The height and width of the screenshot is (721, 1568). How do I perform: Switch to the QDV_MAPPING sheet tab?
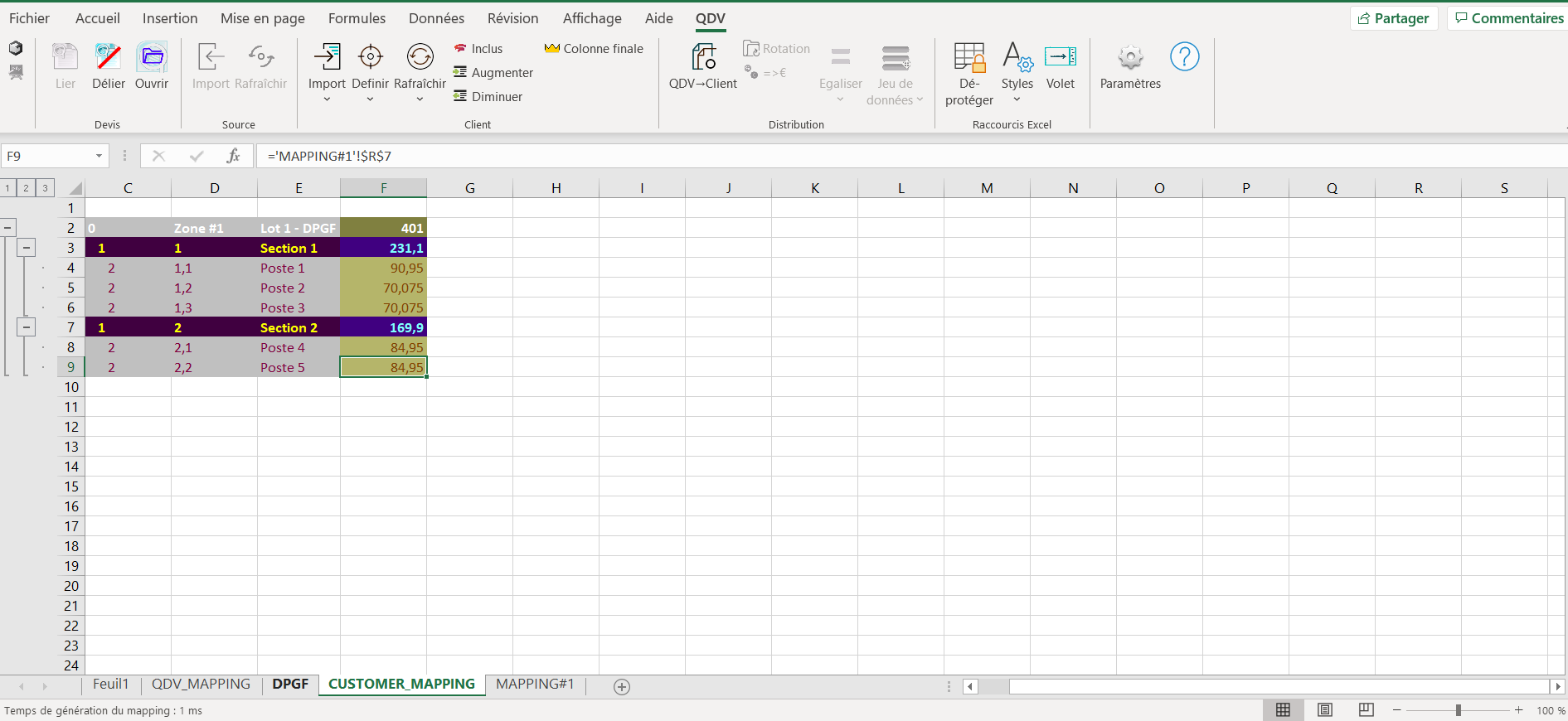coord(201,685)
